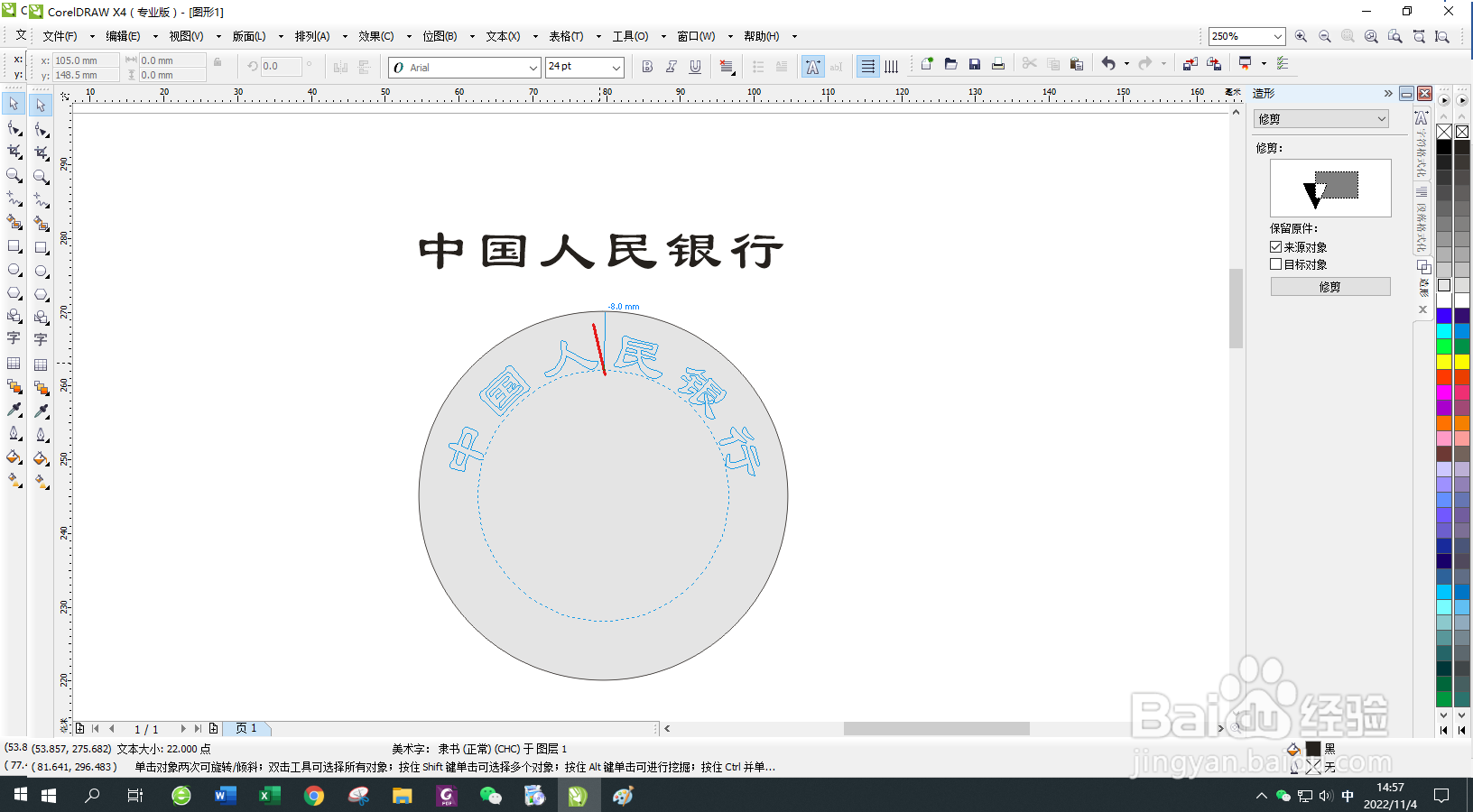Click the horizontal scrollbar thumb
1473x812 pixels.
click(x=936, y=728)
